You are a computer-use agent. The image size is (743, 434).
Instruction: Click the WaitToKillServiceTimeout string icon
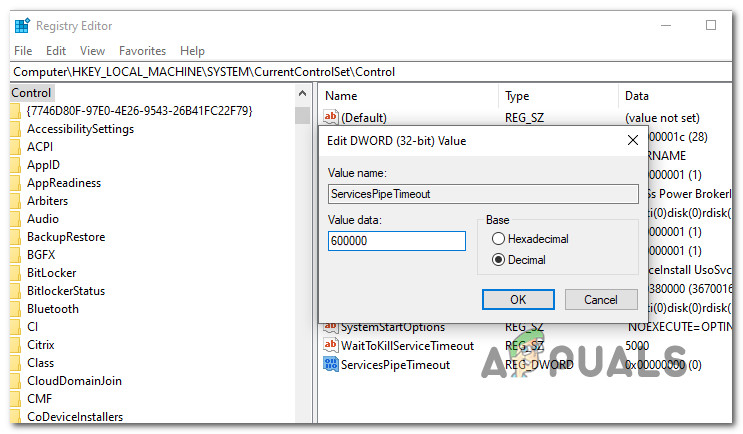point(331,345)
